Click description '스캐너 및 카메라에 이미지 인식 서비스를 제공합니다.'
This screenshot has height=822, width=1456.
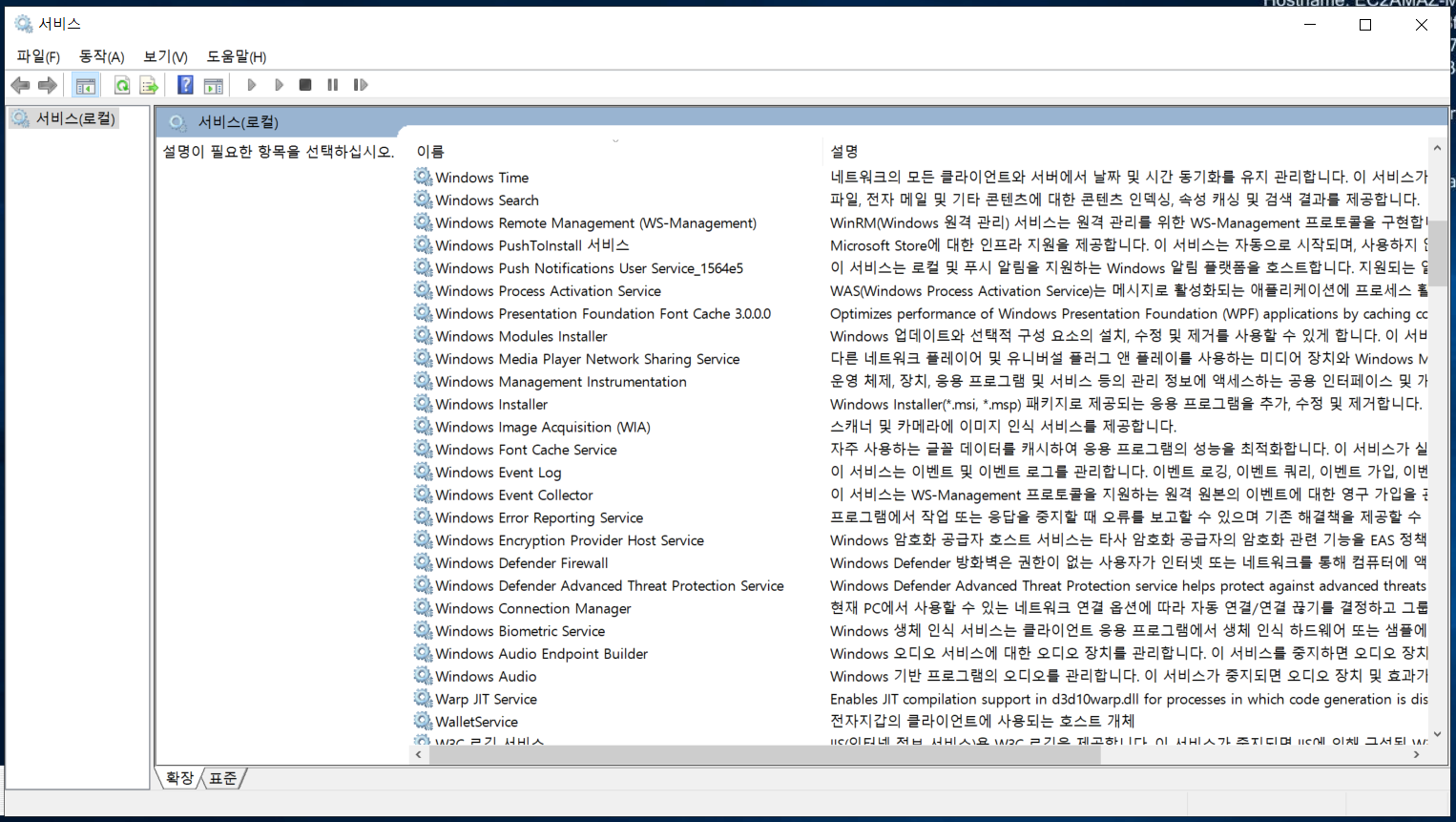point(1003,426)
